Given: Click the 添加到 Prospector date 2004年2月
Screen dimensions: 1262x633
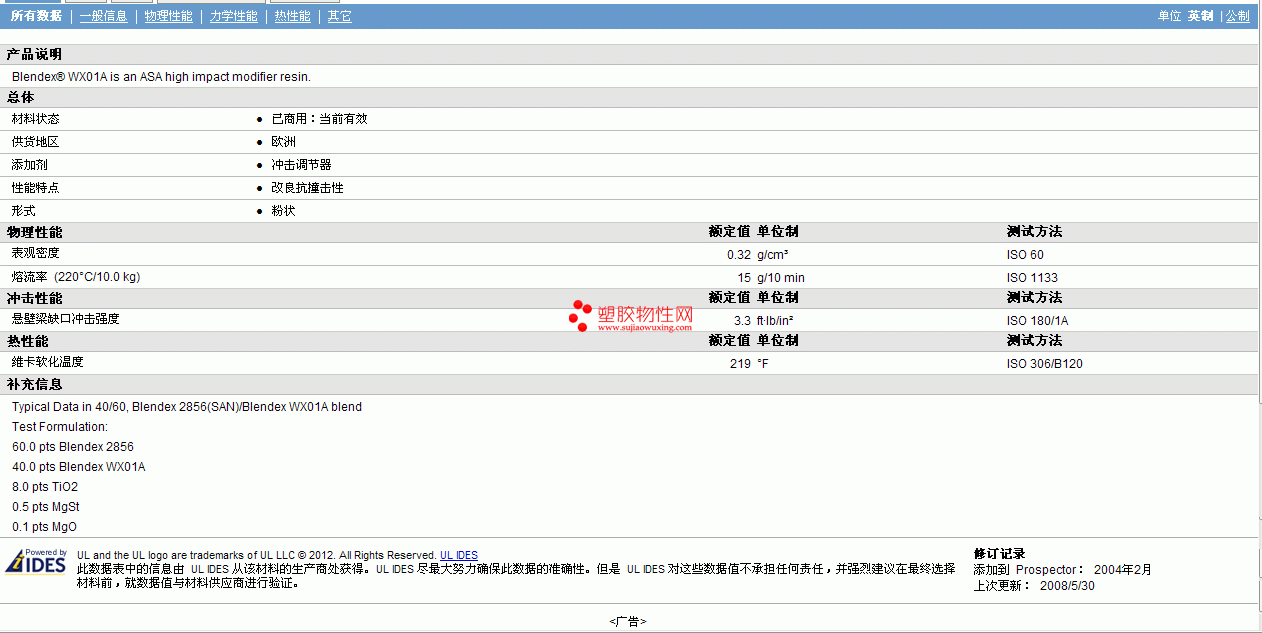Looking at the screenshot, I should click(1123, 570).
